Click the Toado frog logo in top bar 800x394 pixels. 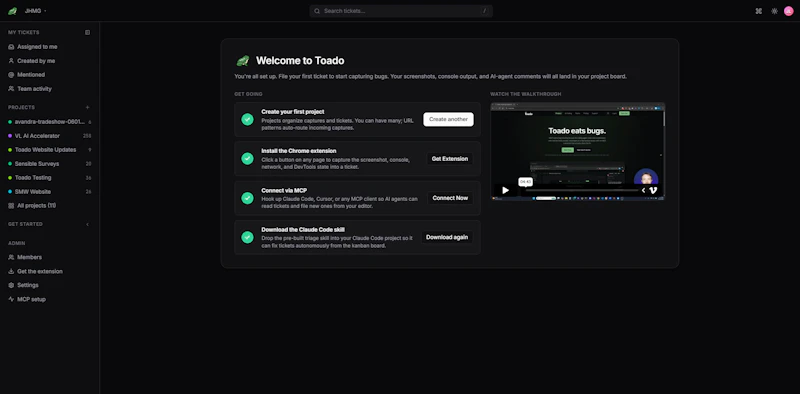(x=12, y=11)
